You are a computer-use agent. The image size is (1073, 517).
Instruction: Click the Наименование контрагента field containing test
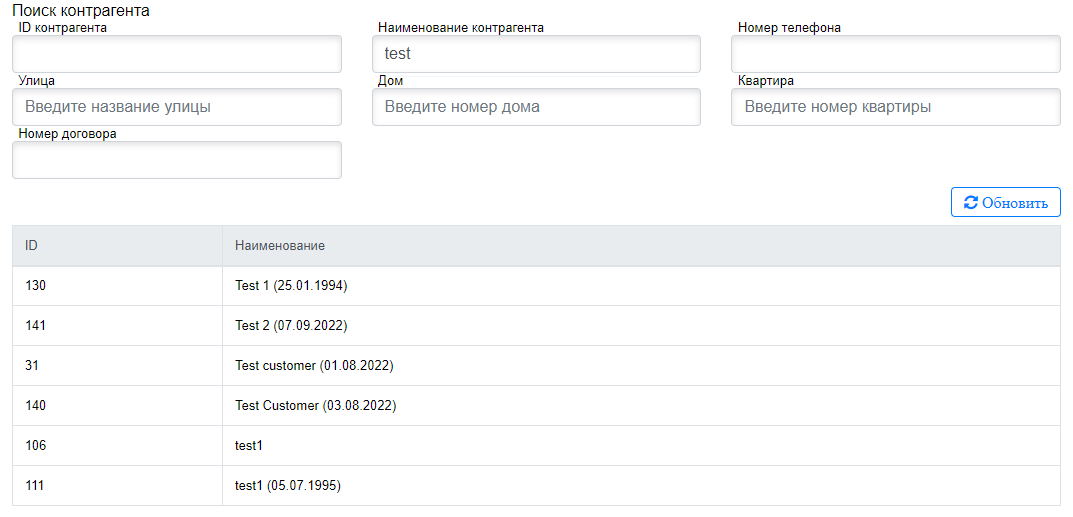click(x=536, y=54)
